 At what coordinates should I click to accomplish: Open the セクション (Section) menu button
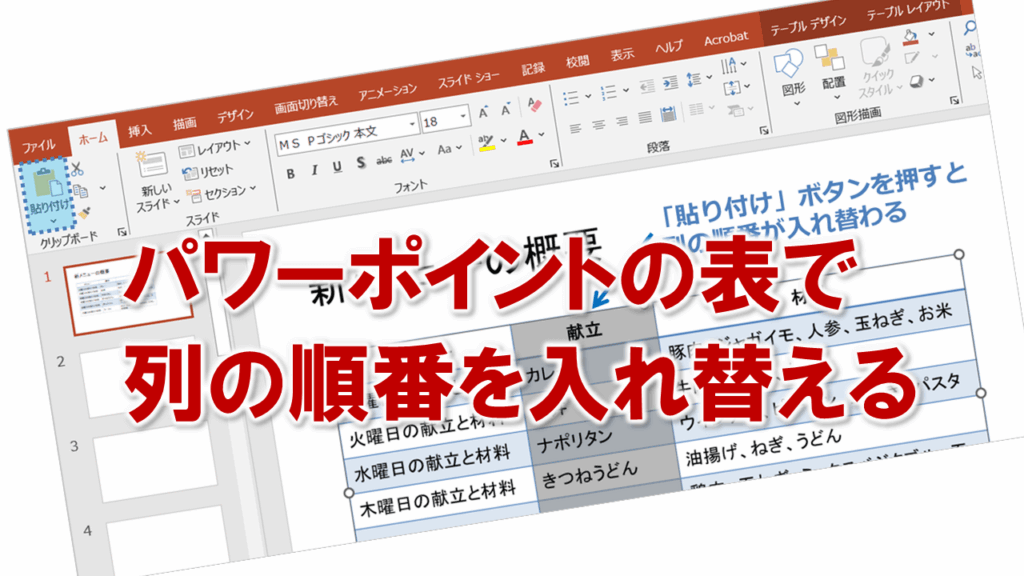tap(222, 190)
